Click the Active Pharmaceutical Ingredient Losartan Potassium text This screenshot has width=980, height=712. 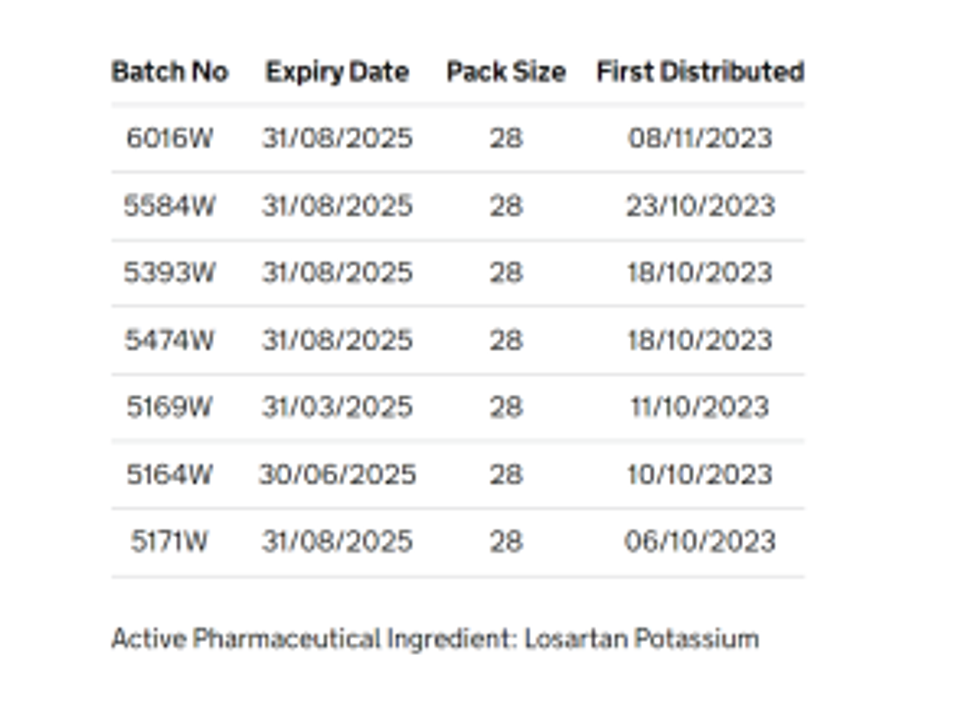click(x=435, y=639)
